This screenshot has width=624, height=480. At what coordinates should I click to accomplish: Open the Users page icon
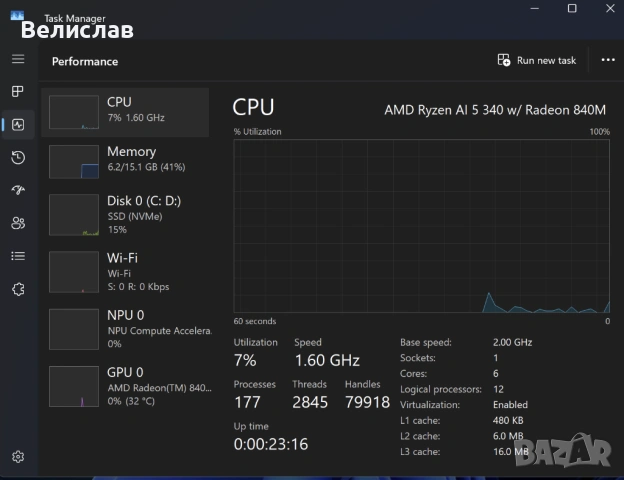(18, 223)
